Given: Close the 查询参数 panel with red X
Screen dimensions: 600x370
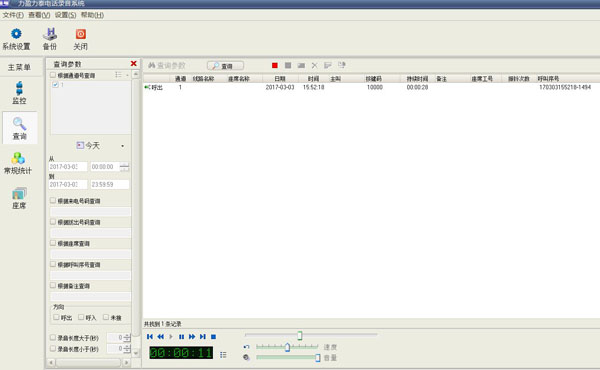Looking at the screenshot, I should (134, 64).
